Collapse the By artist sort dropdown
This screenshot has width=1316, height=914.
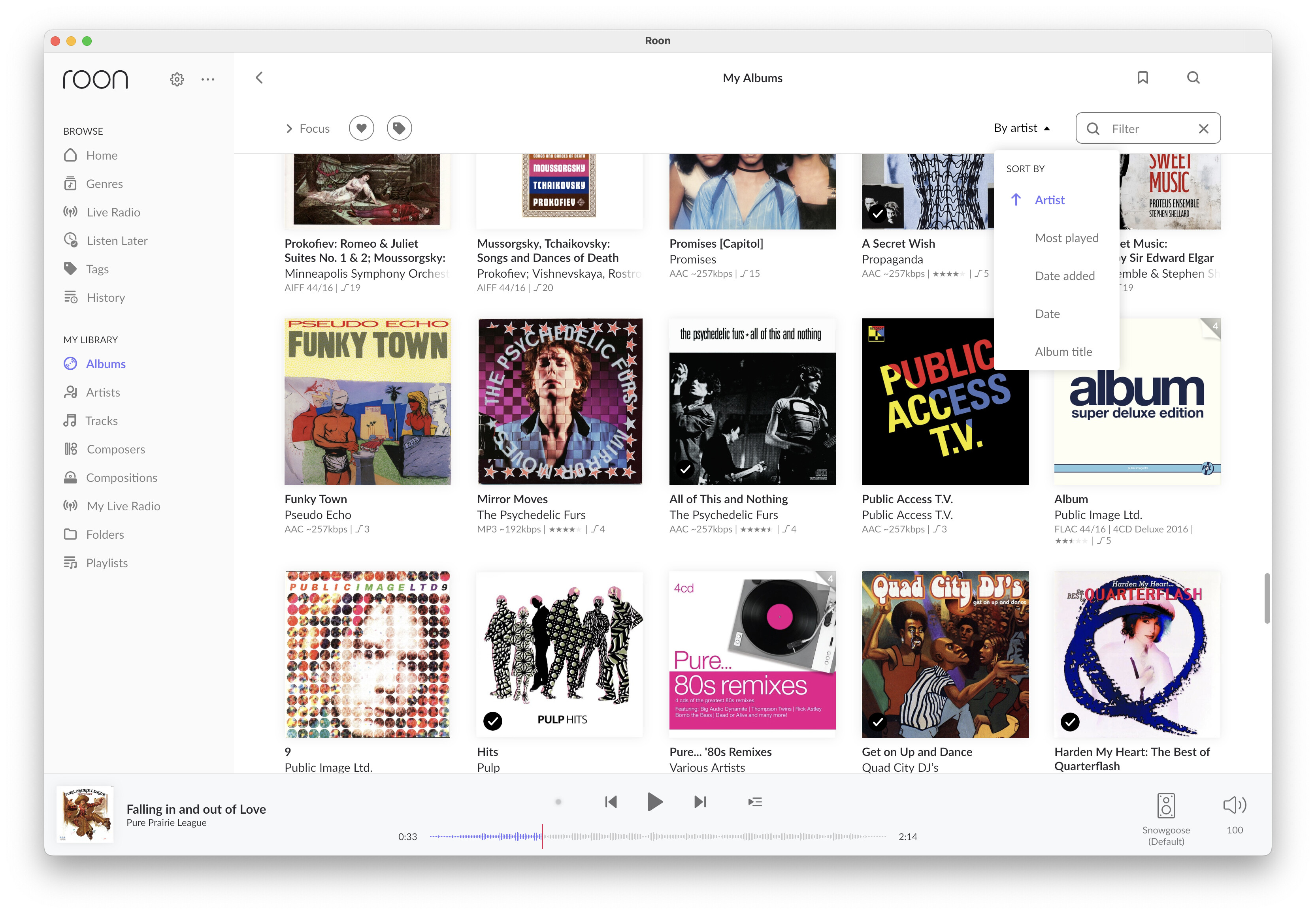pos(1022,128)
